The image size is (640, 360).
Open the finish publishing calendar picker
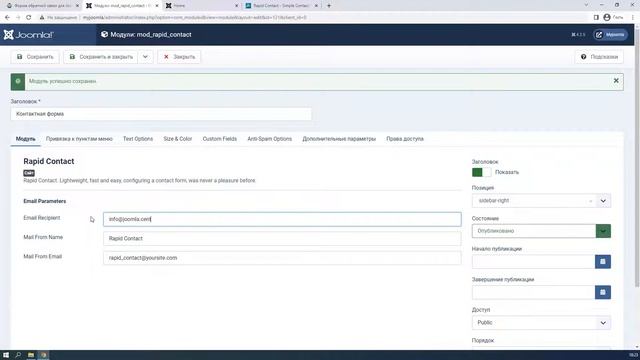click(603, 292)
